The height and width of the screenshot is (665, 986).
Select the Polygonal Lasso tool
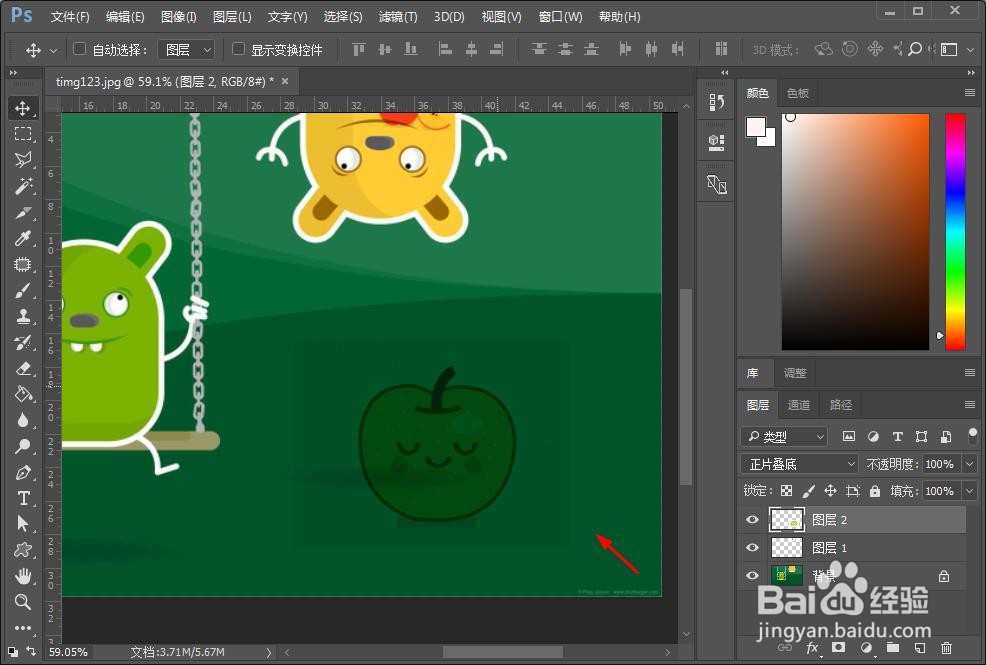coord(23,160)
